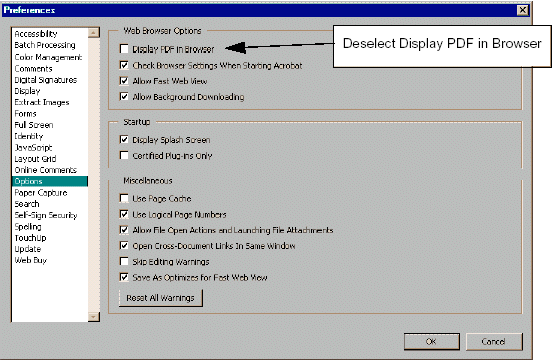Open Color Management preferences

48,57
